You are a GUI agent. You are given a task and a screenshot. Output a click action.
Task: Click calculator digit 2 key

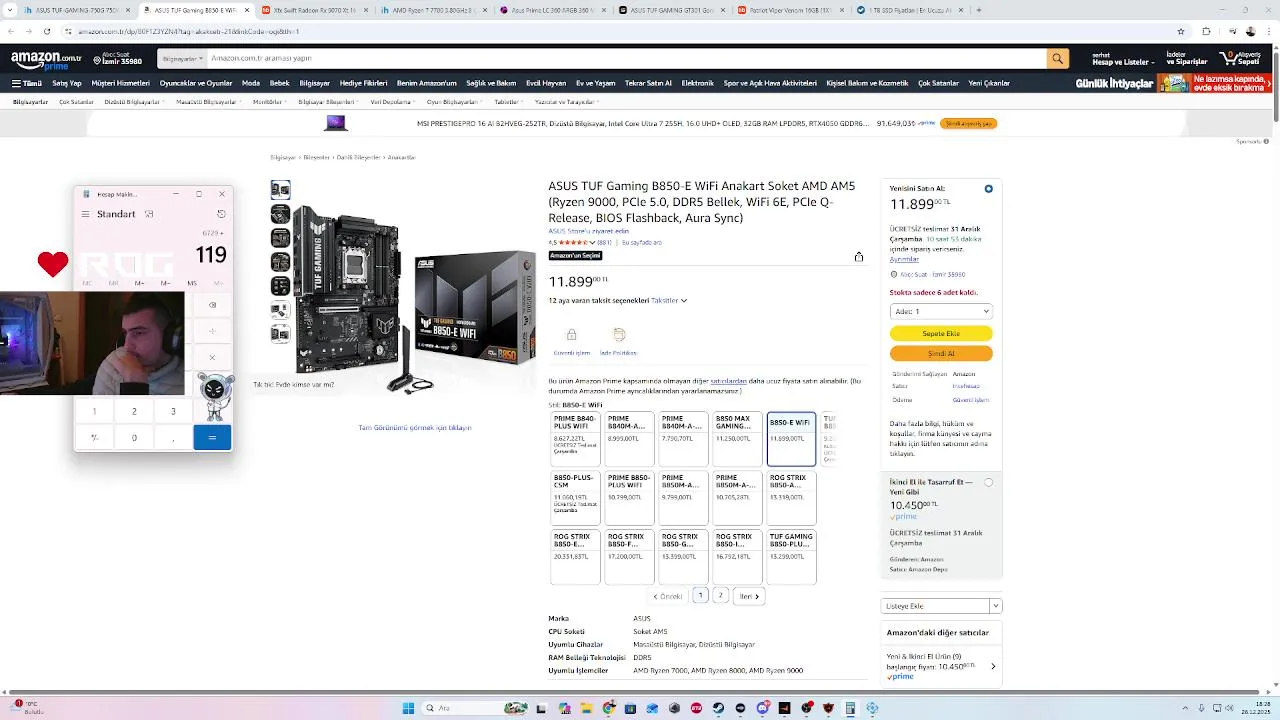point(134,411)
